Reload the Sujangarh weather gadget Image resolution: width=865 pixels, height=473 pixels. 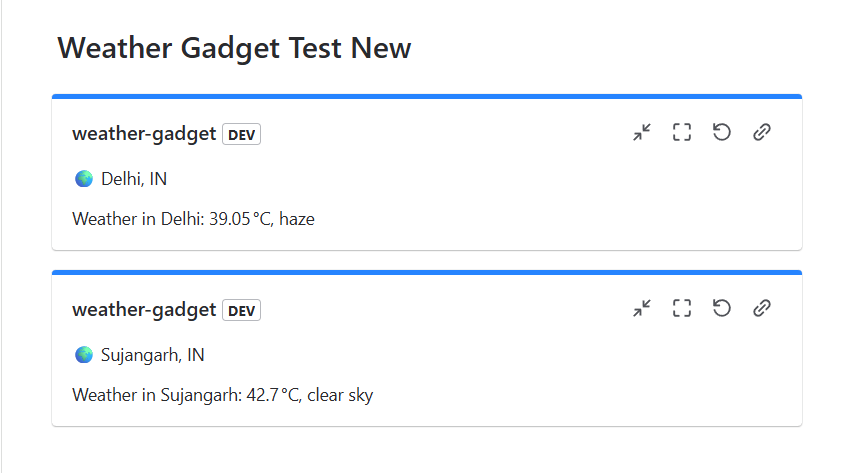722,308
